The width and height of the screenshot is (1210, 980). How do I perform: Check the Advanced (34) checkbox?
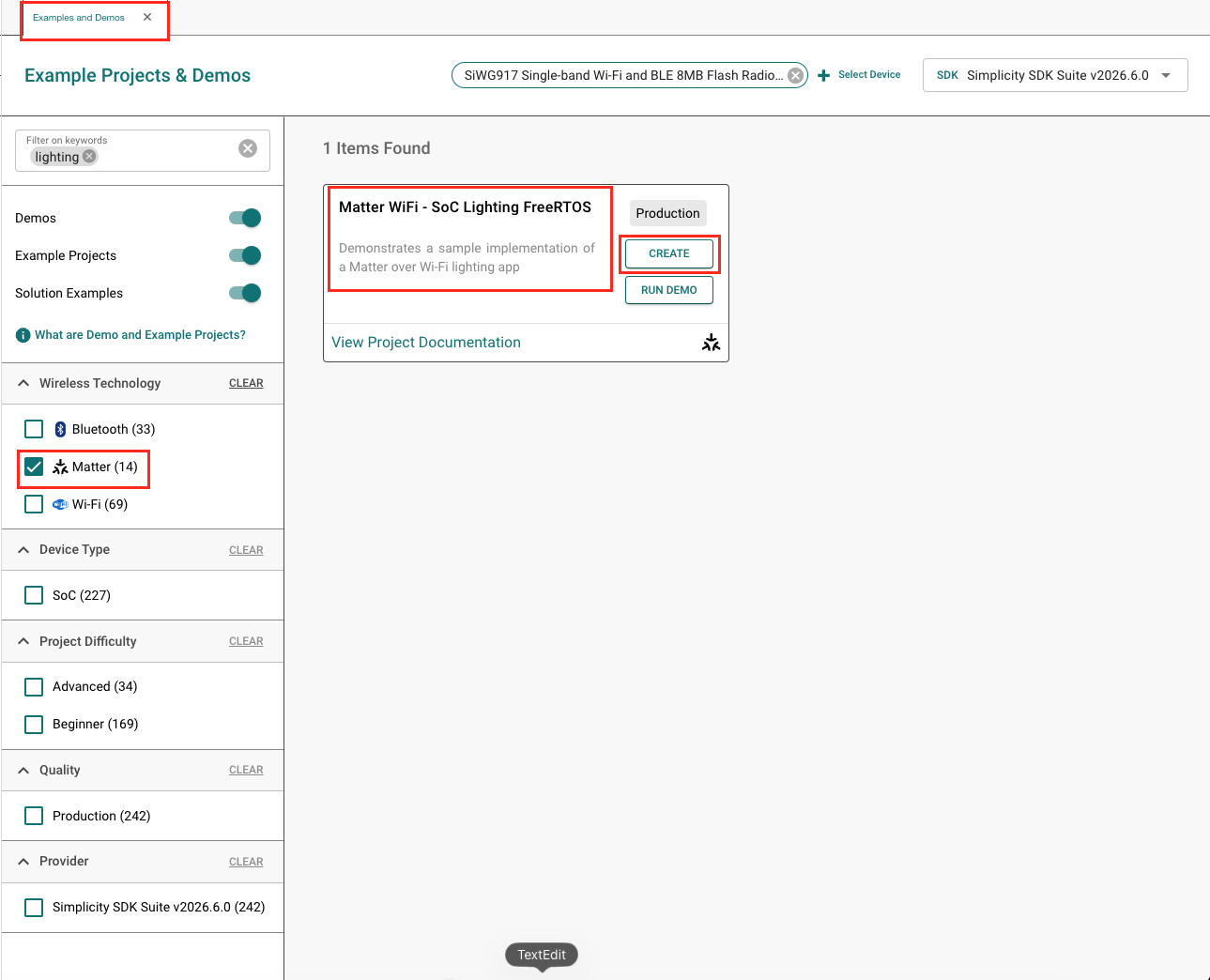tap(34, 687)
